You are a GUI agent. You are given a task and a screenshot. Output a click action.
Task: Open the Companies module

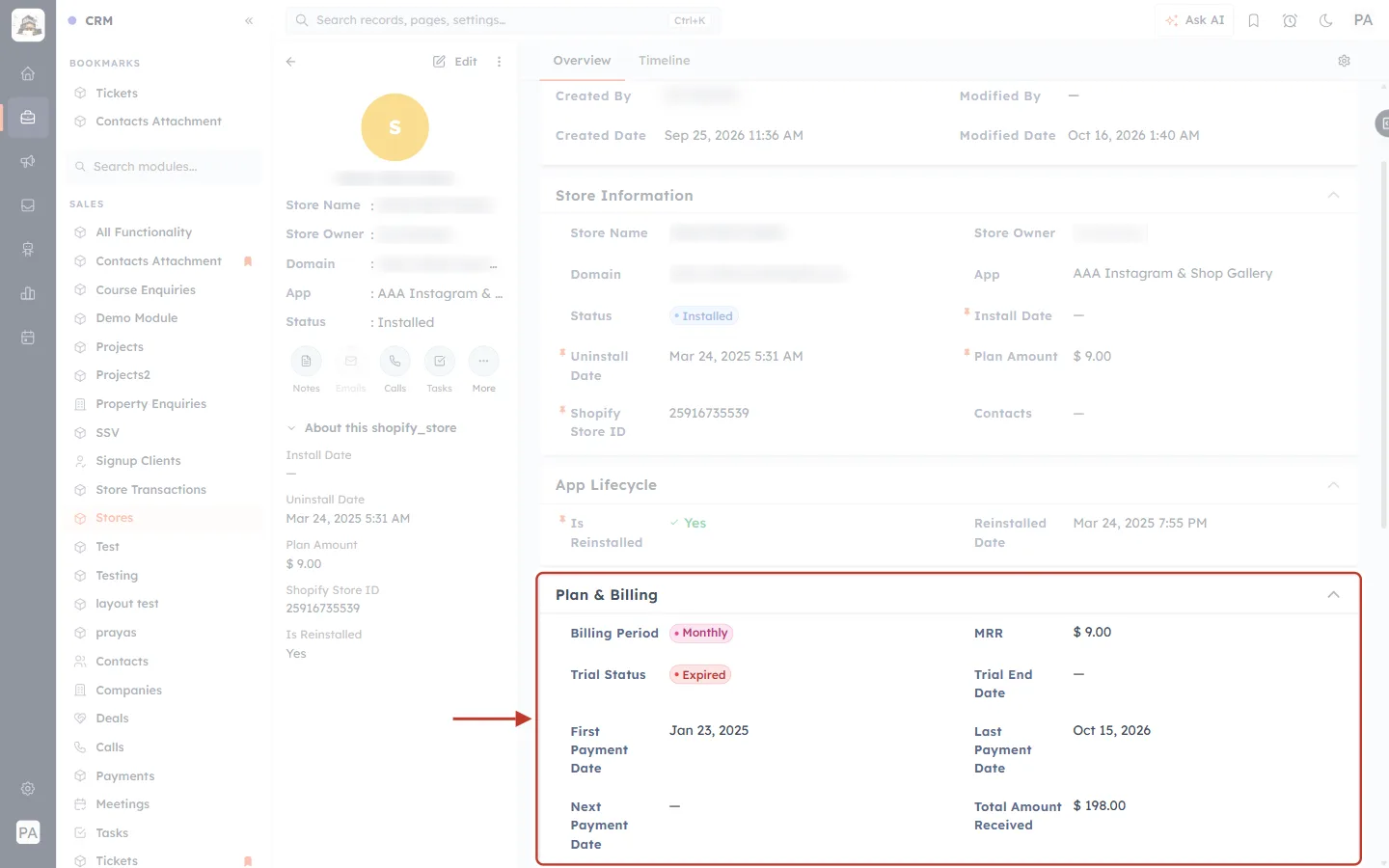(x=128, y=691)
